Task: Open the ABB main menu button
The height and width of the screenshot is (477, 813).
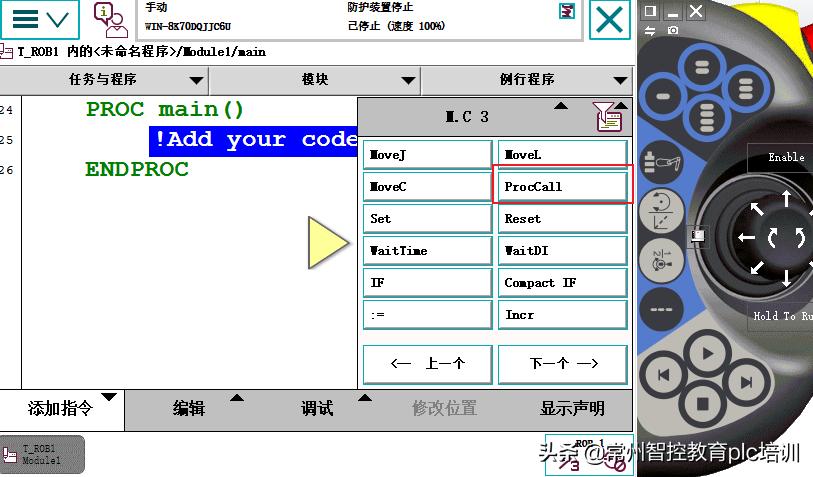Action: pos(39,20)
